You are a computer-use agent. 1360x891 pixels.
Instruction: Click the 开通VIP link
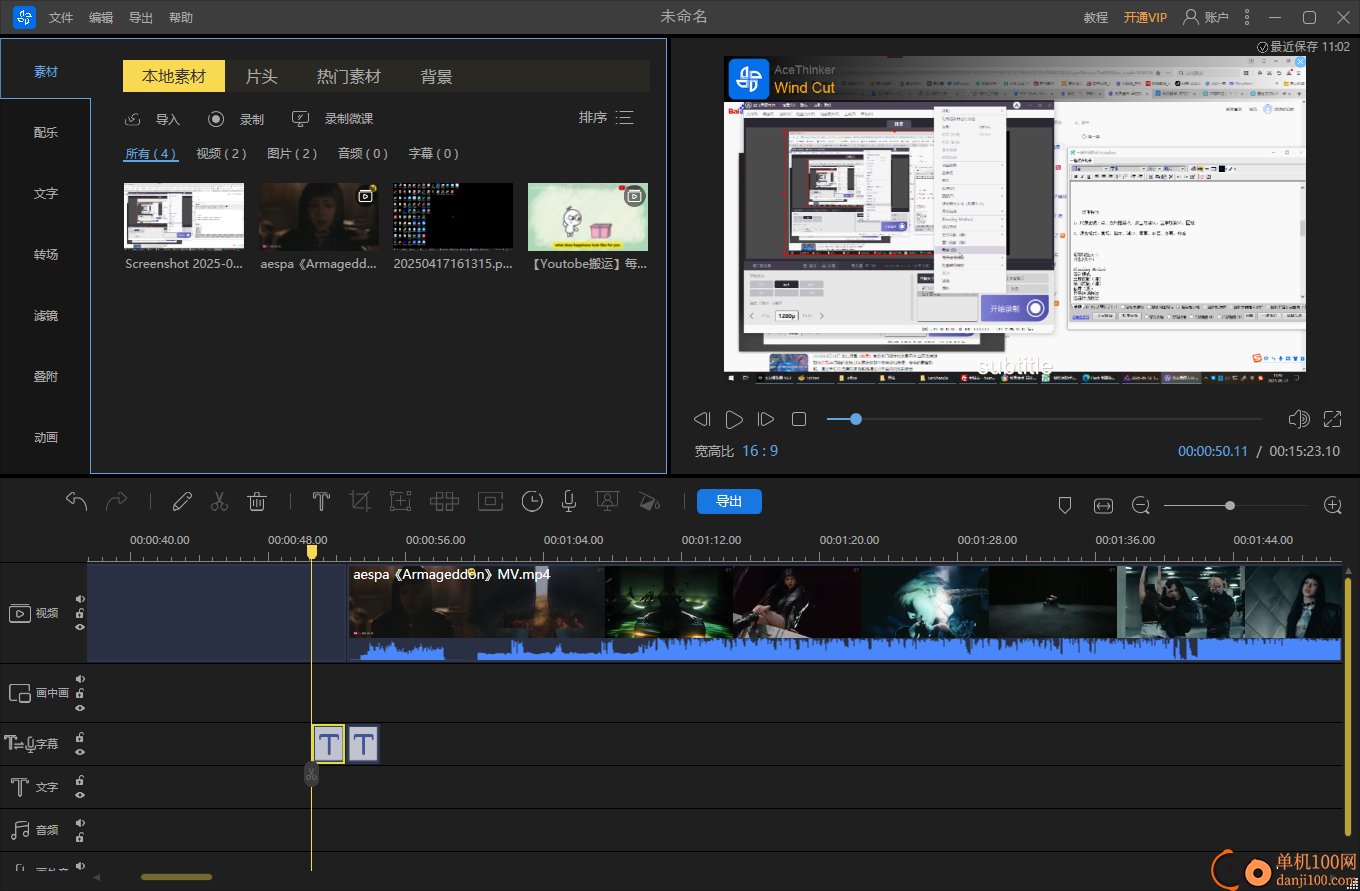click(x=1145, y=17)
